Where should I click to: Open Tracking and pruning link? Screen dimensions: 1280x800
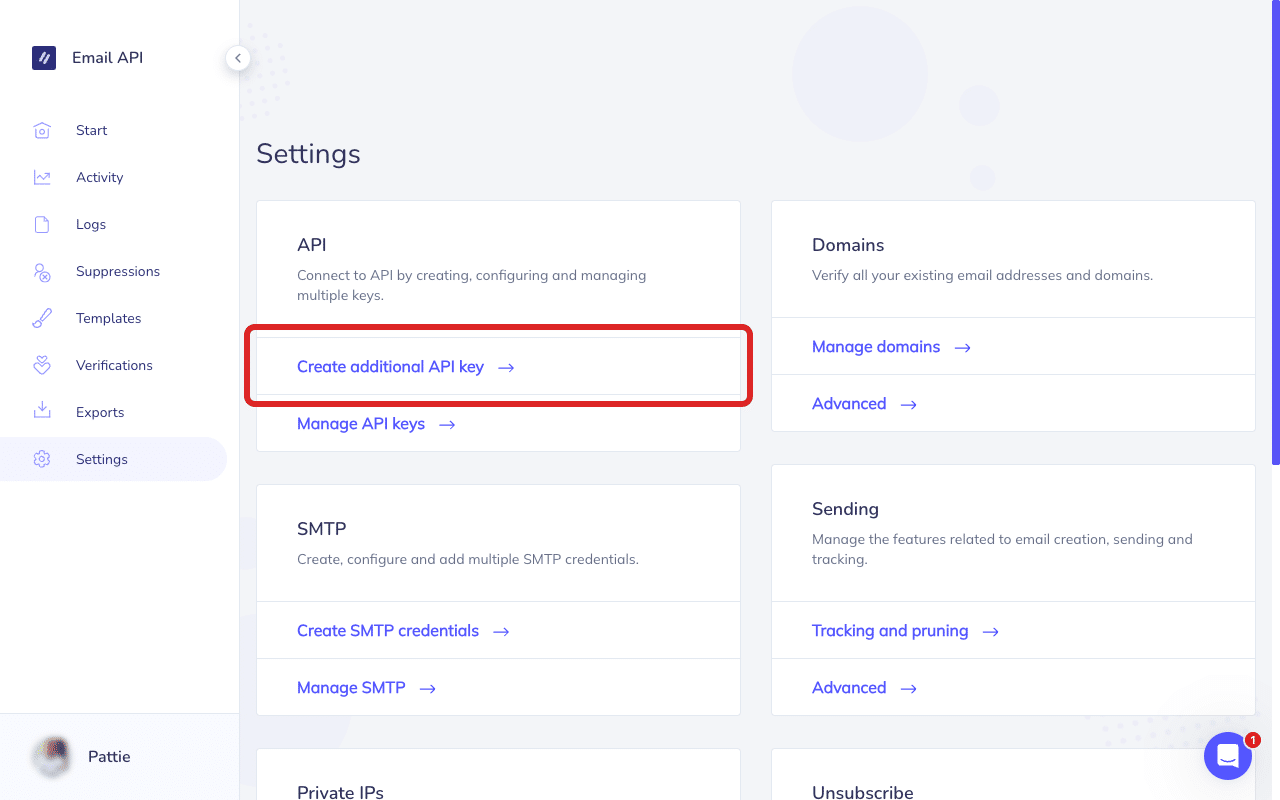coord(890,631)
